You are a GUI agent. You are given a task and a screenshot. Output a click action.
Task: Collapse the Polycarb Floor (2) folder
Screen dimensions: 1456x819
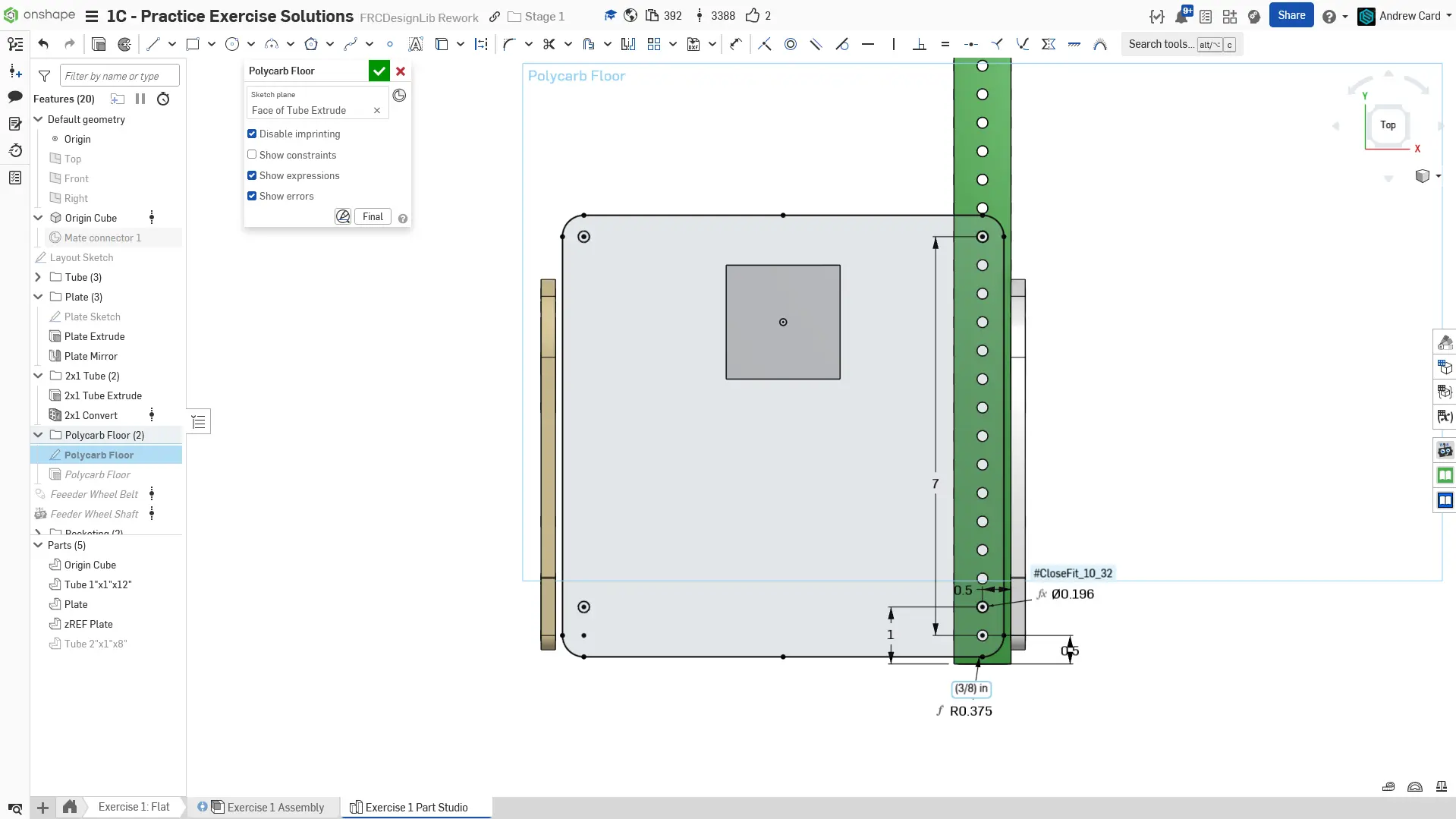(38, 435)
